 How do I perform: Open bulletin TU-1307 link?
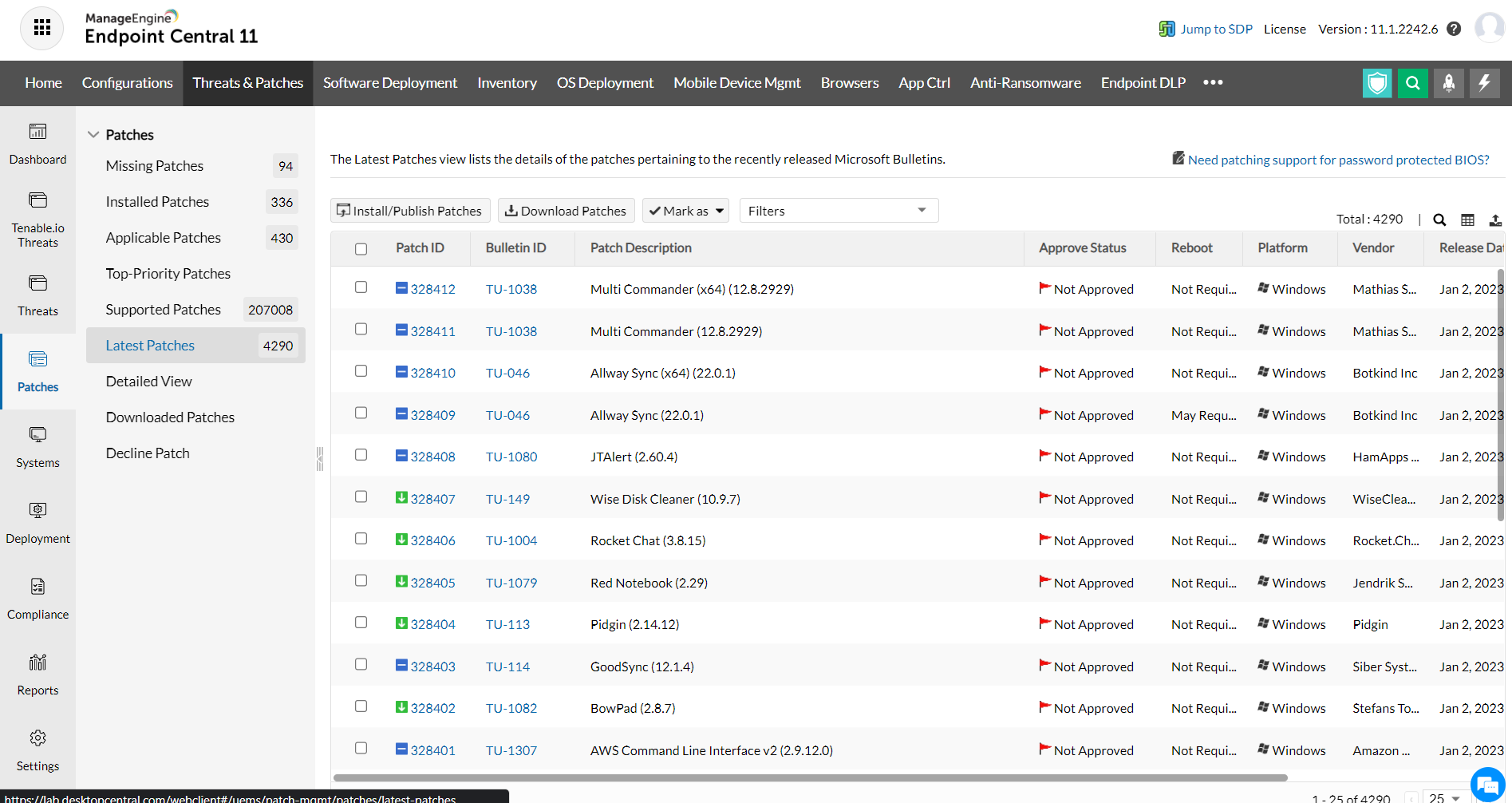[511, 750]
